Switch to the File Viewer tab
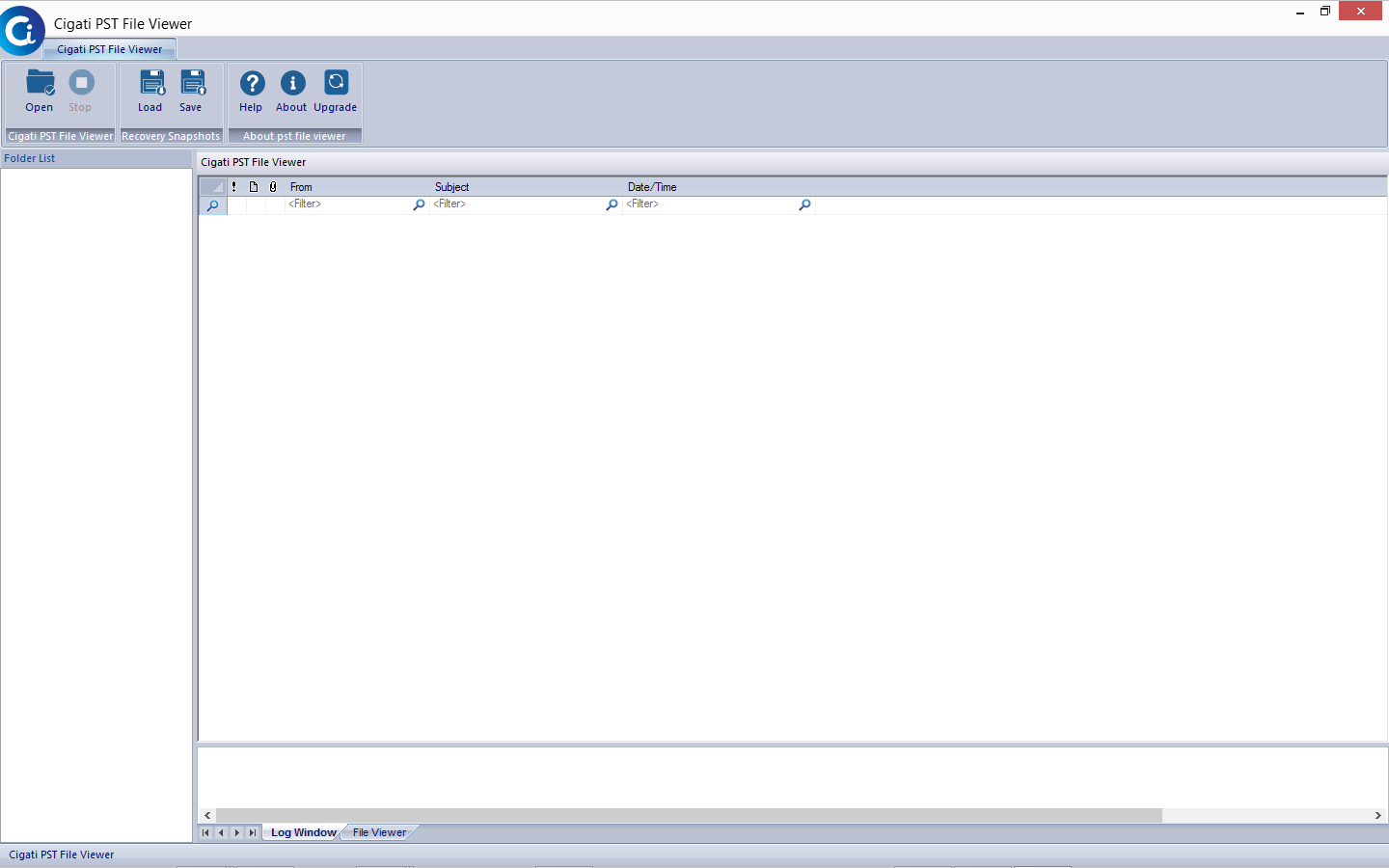Screen dimensions: 1389x868 [379, 832]
